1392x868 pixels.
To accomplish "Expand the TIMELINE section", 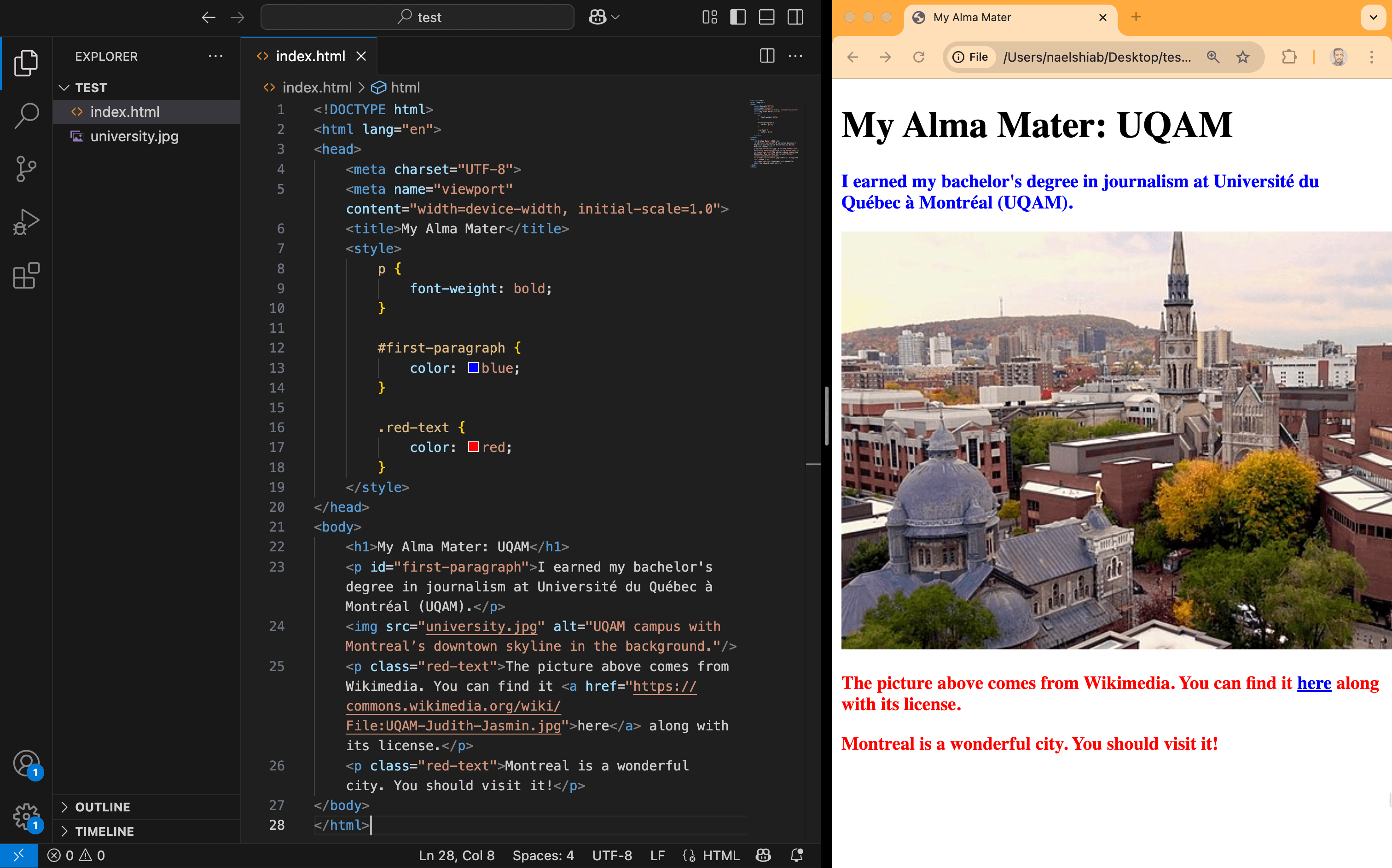I will click(x=146, y=831).
